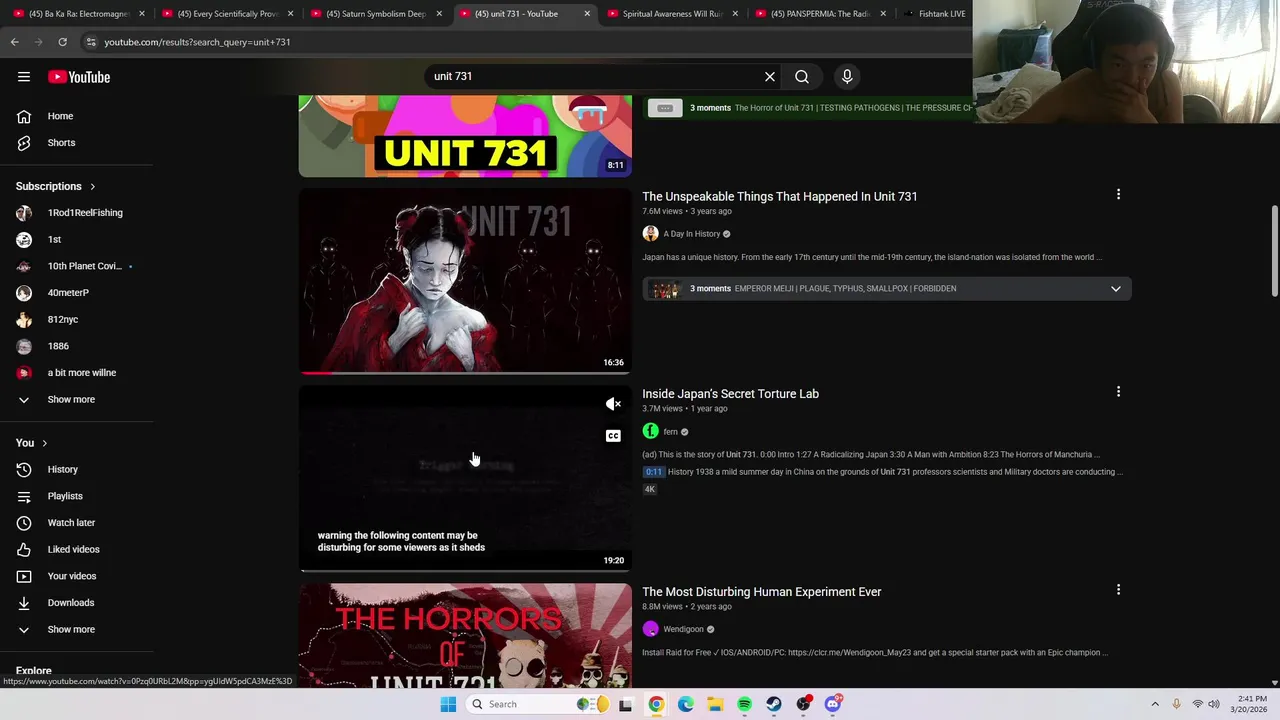Play the geisha Unit 731 thumbnail video
1280x720 pixels.
point(465,280)
